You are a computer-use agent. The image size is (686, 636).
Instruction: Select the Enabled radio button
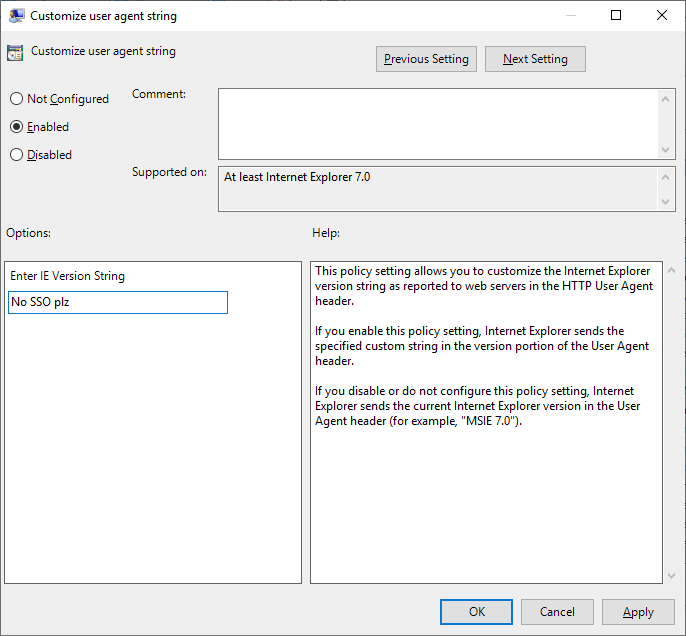(x=16, y=127)
